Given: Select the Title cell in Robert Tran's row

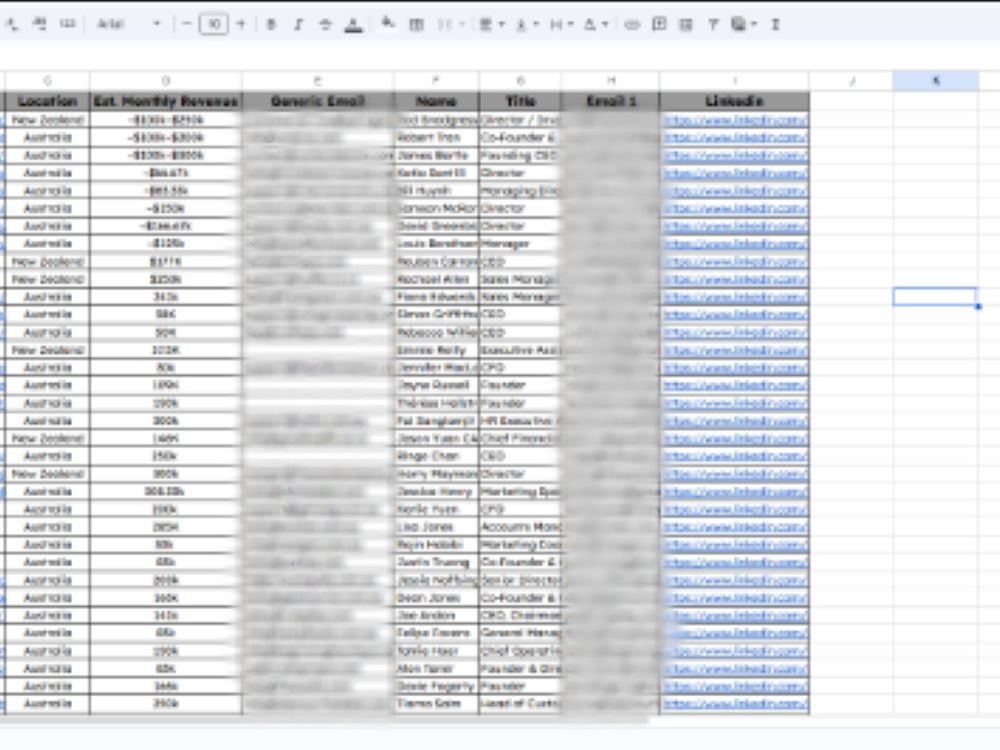Looking at the screenshot, I should click(x=520, y=137).
